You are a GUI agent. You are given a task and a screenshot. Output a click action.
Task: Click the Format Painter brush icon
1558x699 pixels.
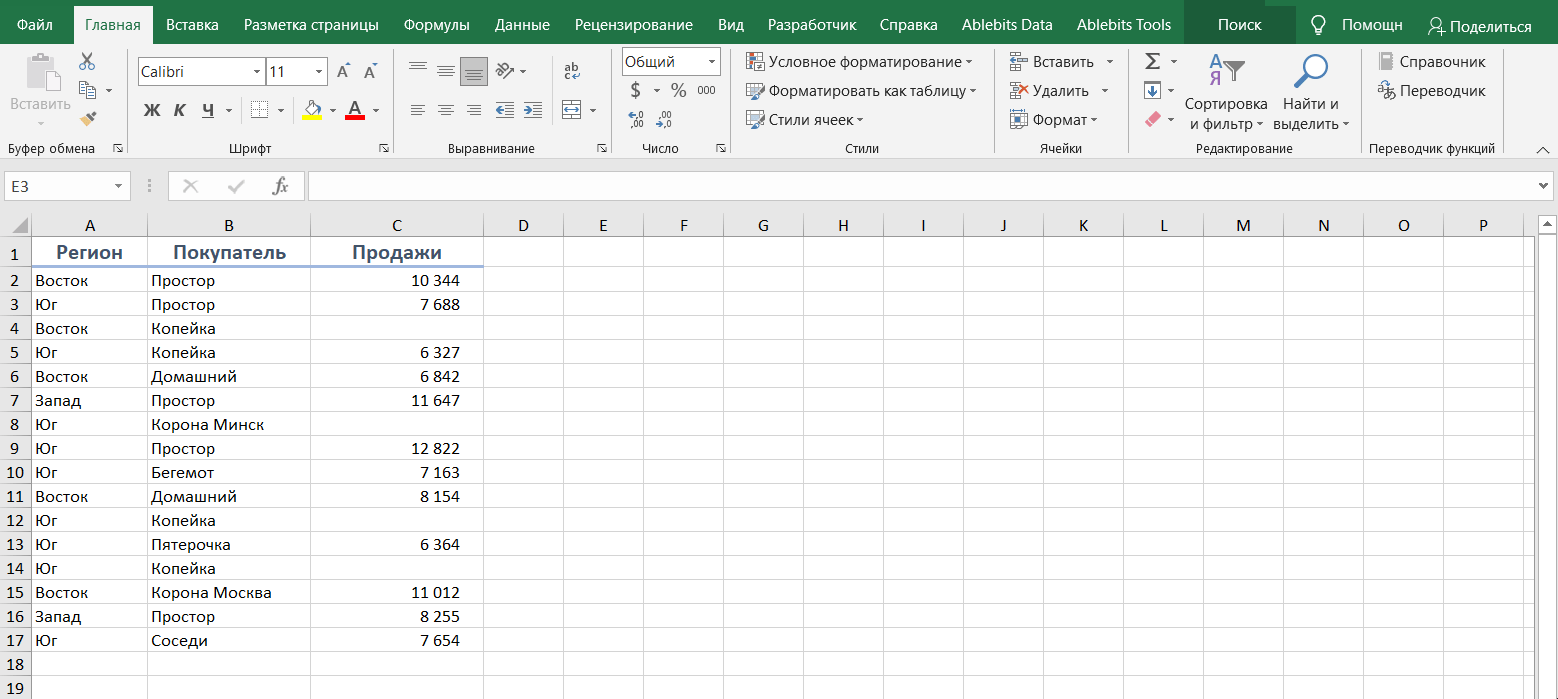88,119
